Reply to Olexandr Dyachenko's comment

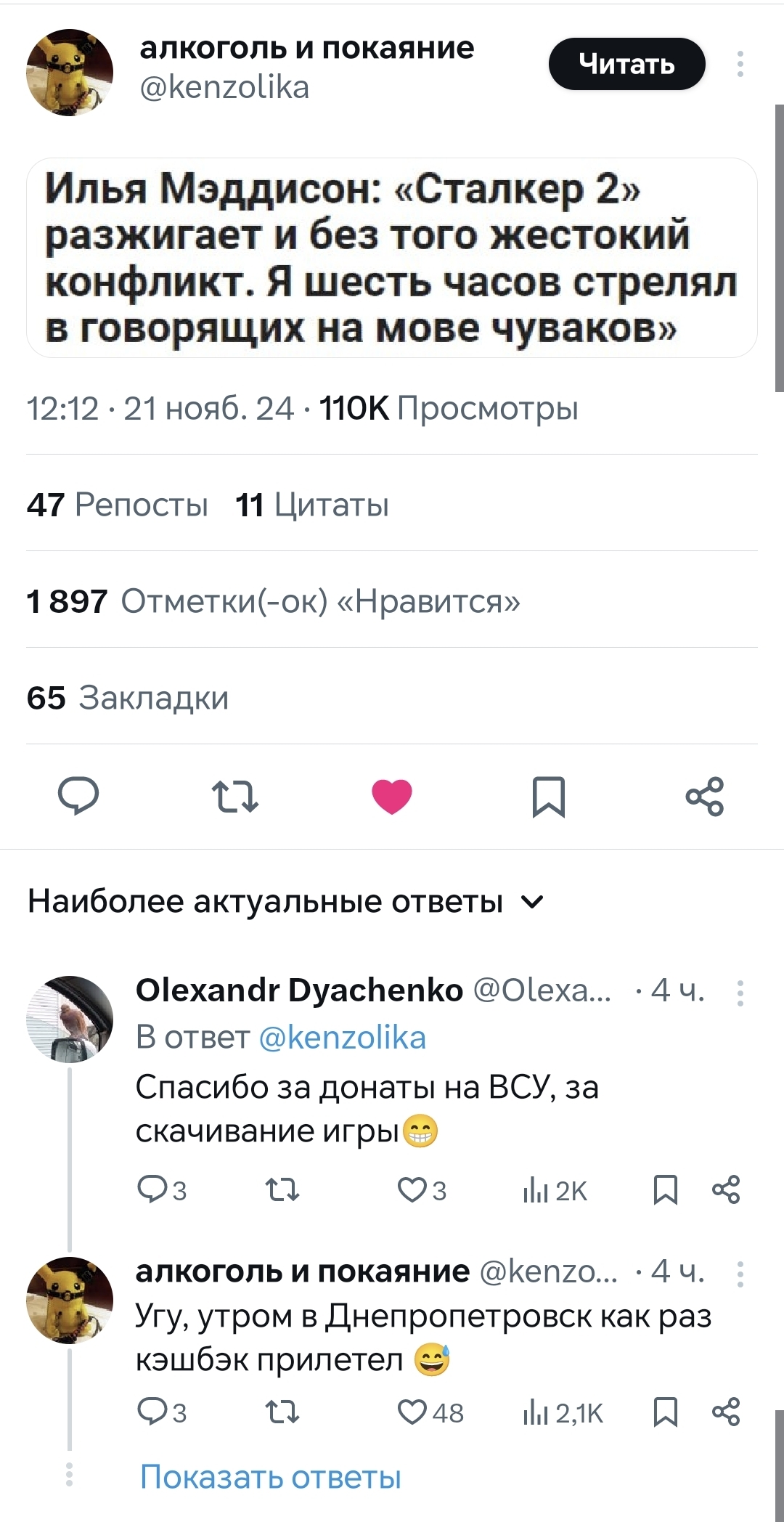point(152,1189)
